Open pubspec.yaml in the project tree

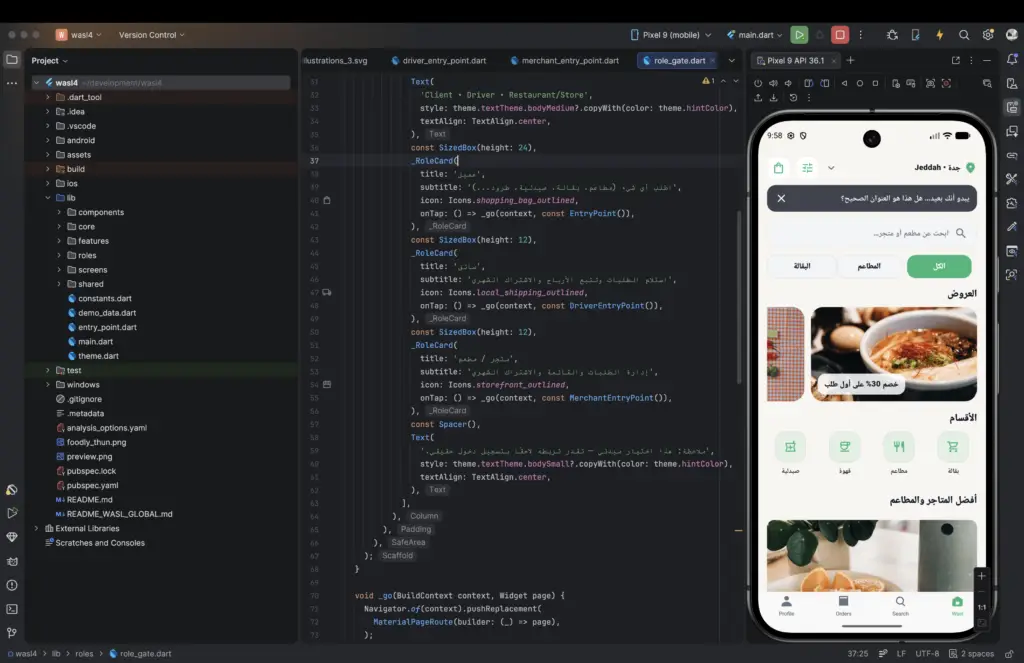click(x=92, y=485)
